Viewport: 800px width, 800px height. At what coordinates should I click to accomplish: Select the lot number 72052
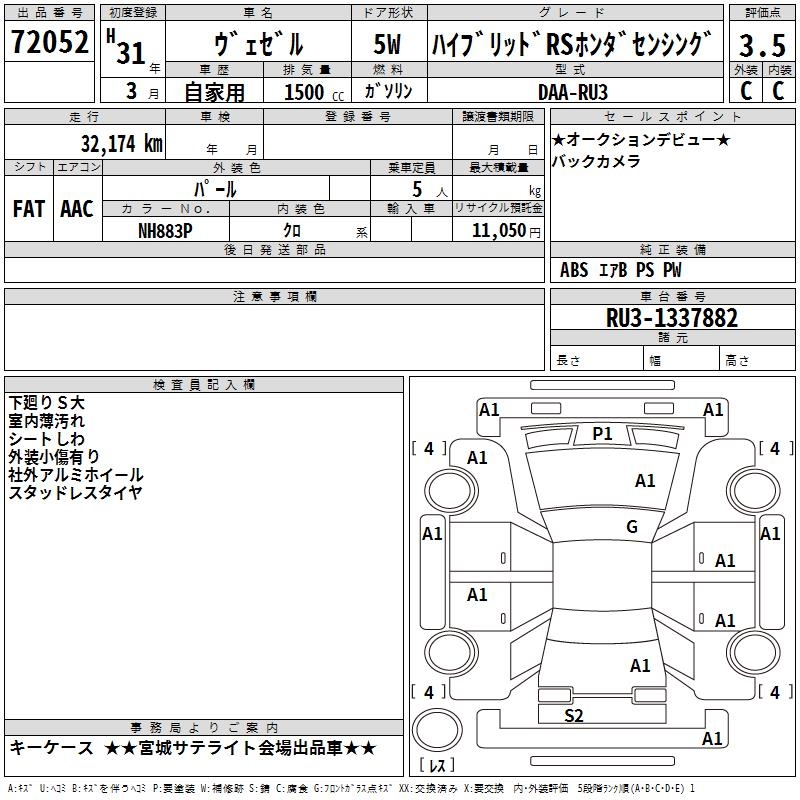click(x=49, y=42)
